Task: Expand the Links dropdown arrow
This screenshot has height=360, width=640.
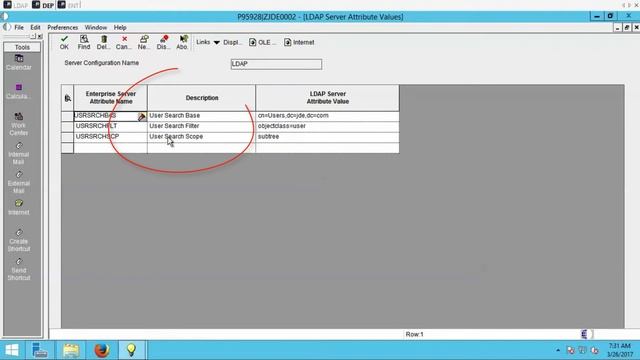Action: [216, 42]
